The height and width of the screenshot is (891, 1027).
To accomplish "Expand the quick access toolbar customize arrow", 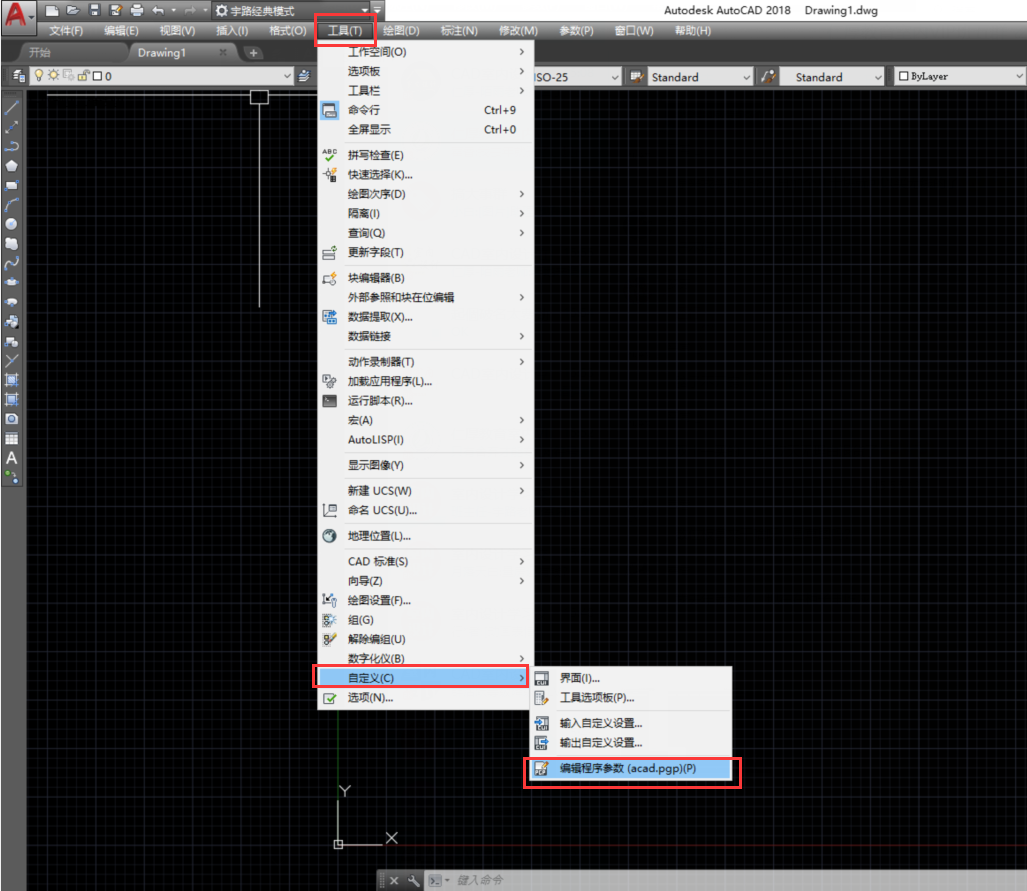I will tap(377, 10).
